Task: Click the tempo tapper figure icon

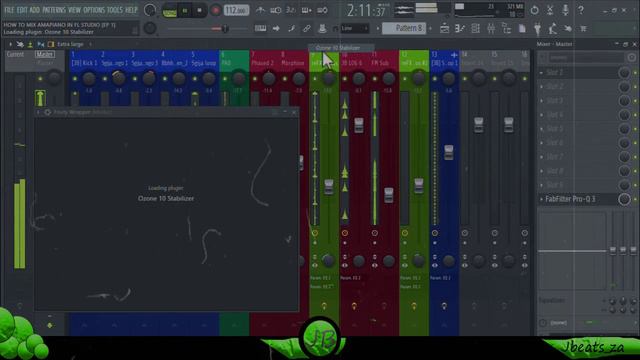Action: tap(553, 29)
